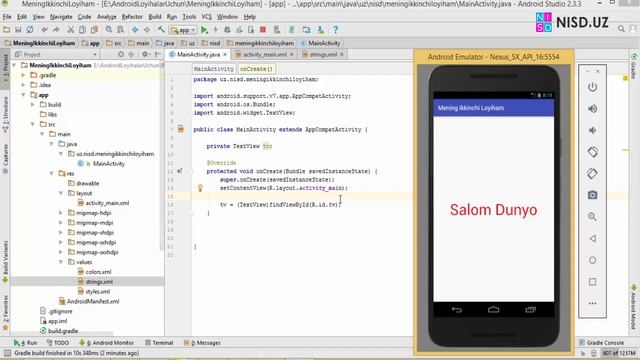Expand the build folder node
Viewport: 640px width, 360px height.
click(33, 104)
